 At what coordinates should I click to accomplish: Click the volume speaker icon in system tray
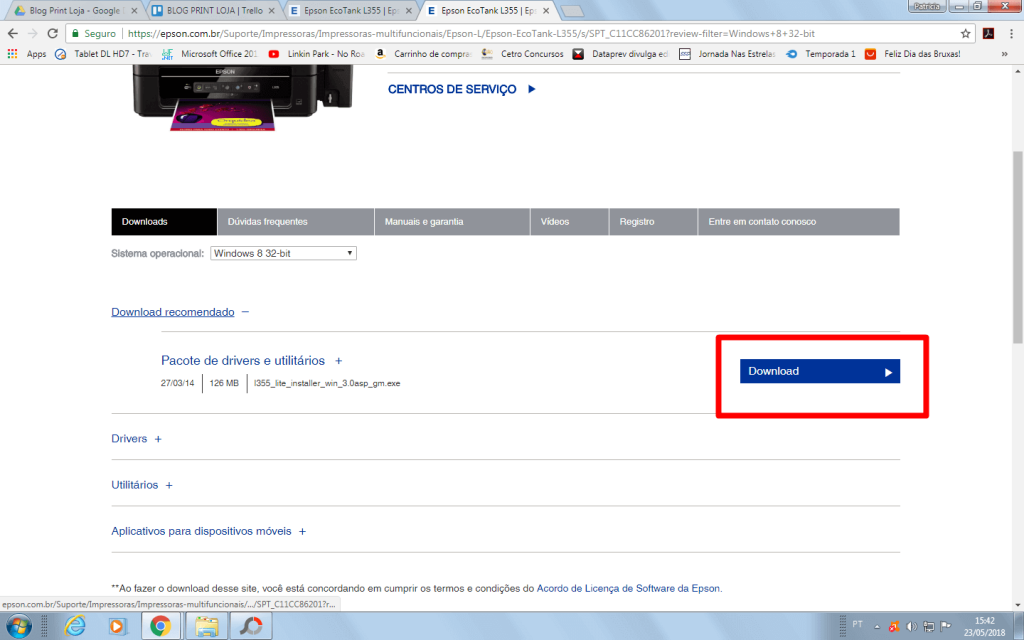pyautogui.click(x=909, y=626)
